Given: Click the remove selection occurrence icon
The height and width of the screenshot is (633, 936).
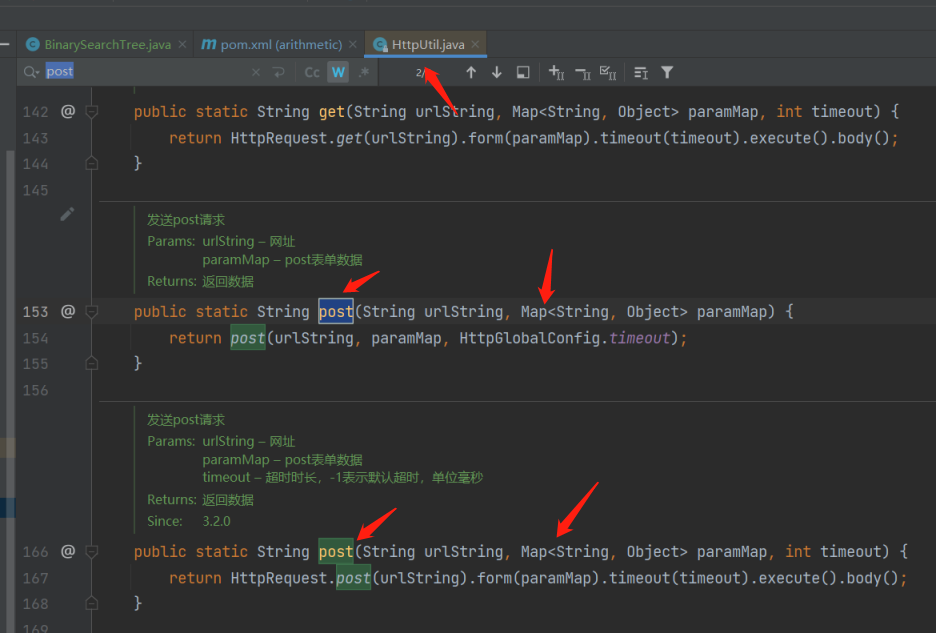Looking at the screenshot, I should coord(582,71).
